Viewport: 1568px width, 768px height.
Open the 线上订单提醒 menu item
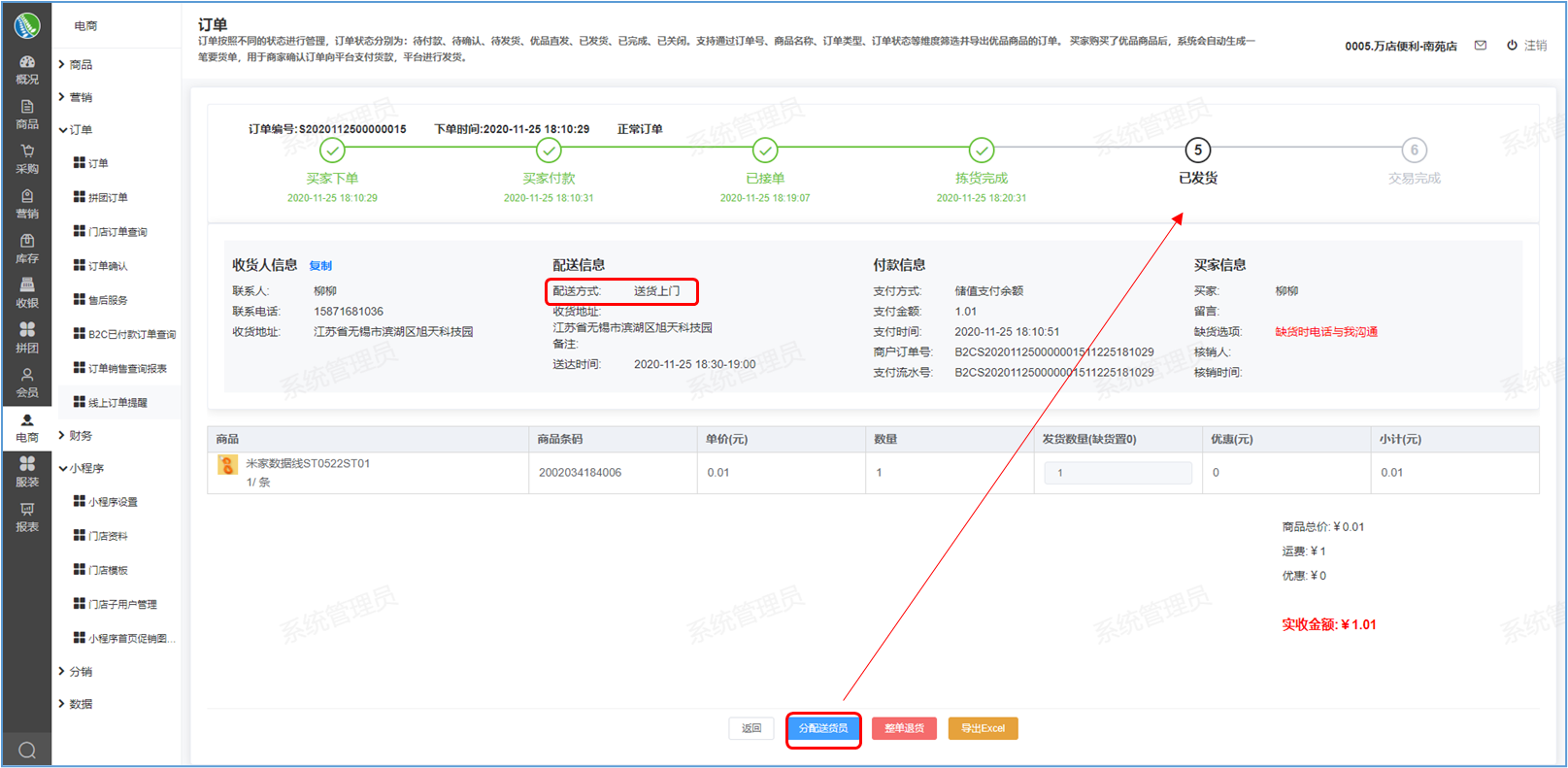coord(111,402)
